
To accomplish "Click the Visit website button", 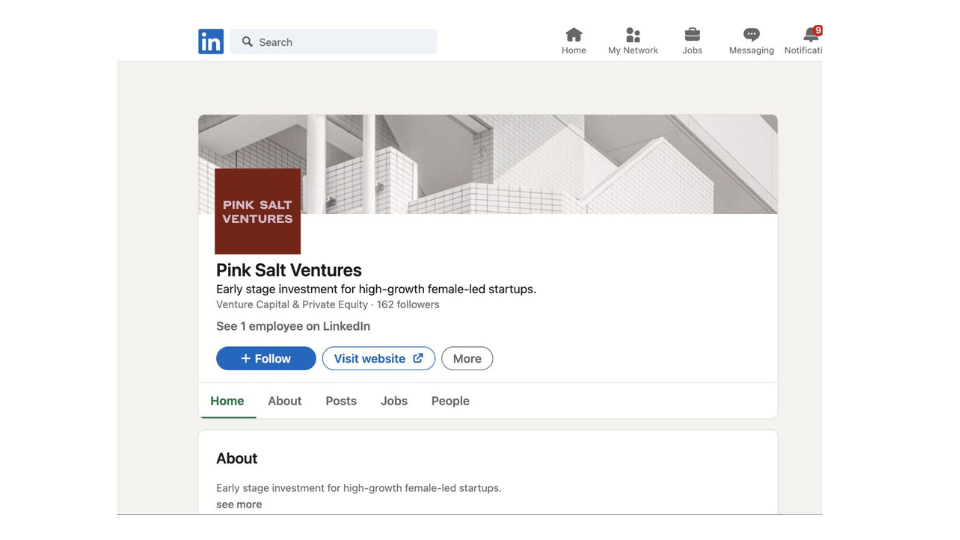I will coord(378,359).
